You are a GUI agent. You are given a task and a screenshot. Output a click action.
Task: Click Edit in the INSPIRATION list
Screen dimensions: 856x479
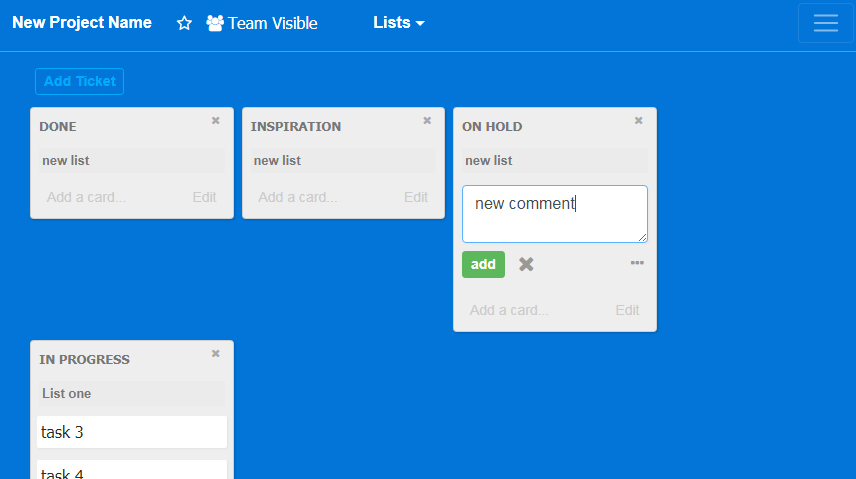tap(416, 197)
